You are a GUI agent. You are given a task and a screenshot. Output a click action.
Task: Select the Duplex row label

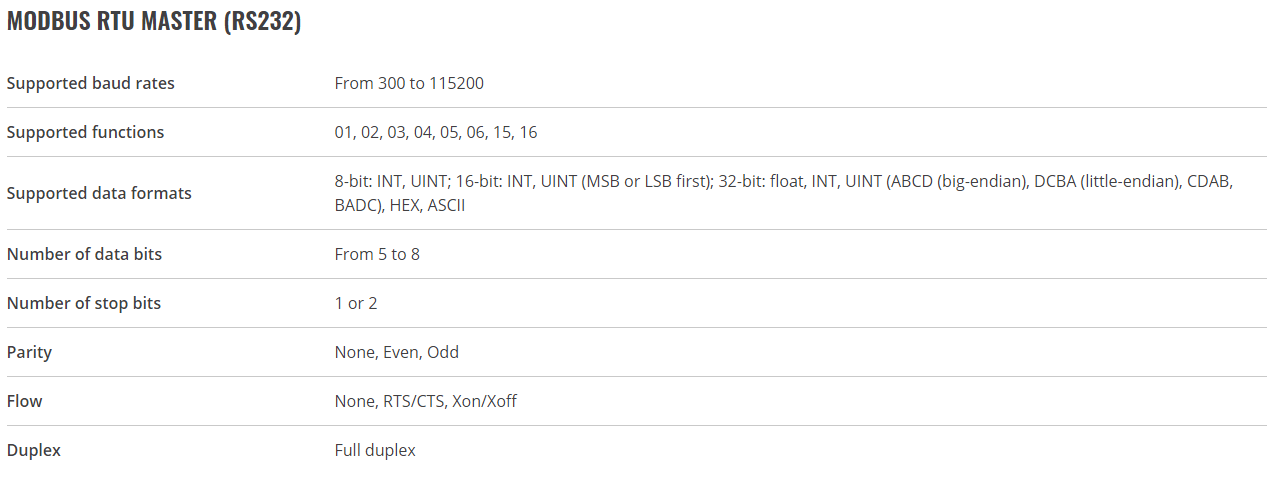34,450
